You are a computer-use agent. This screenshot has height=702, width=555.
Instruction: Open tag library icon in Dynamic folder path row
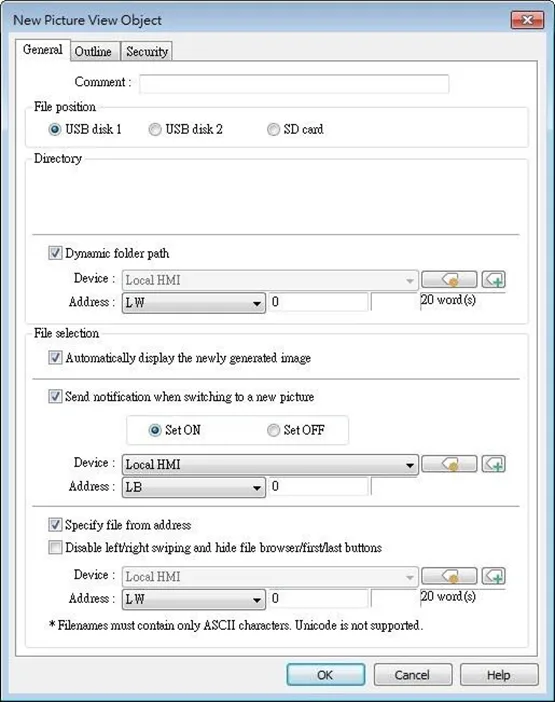point(449,280)
